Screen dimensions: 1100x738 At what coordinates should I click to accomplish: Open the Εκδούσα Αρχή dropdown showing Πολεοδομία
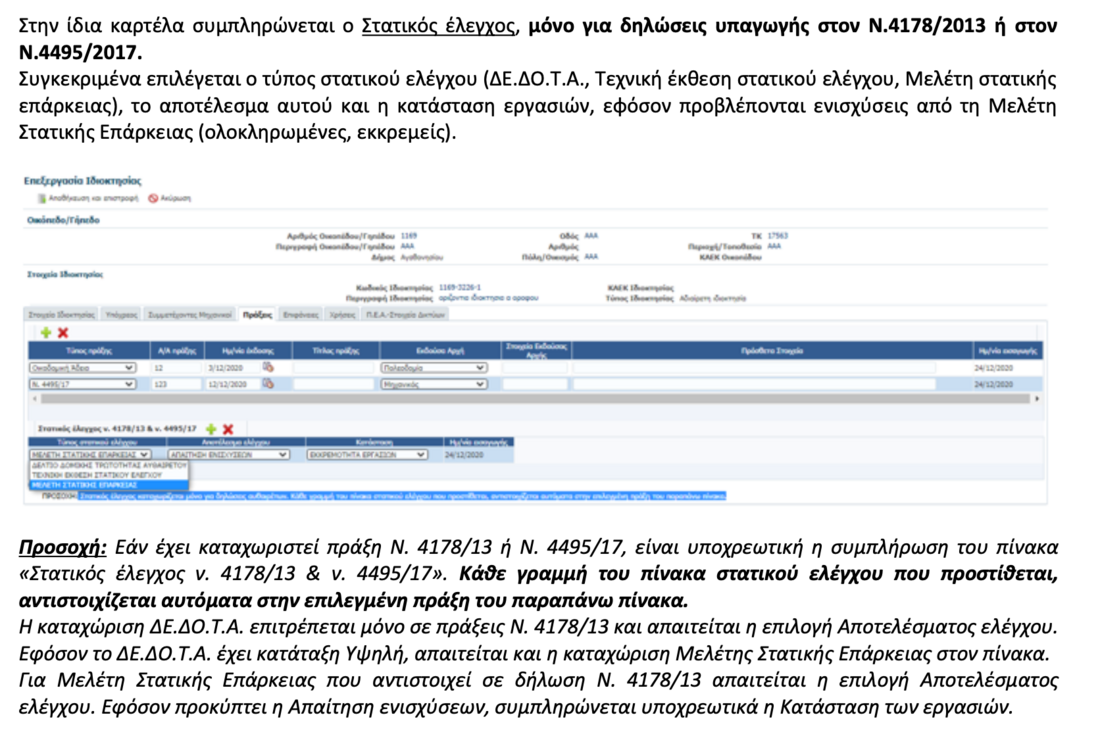(x=479, y=366)
